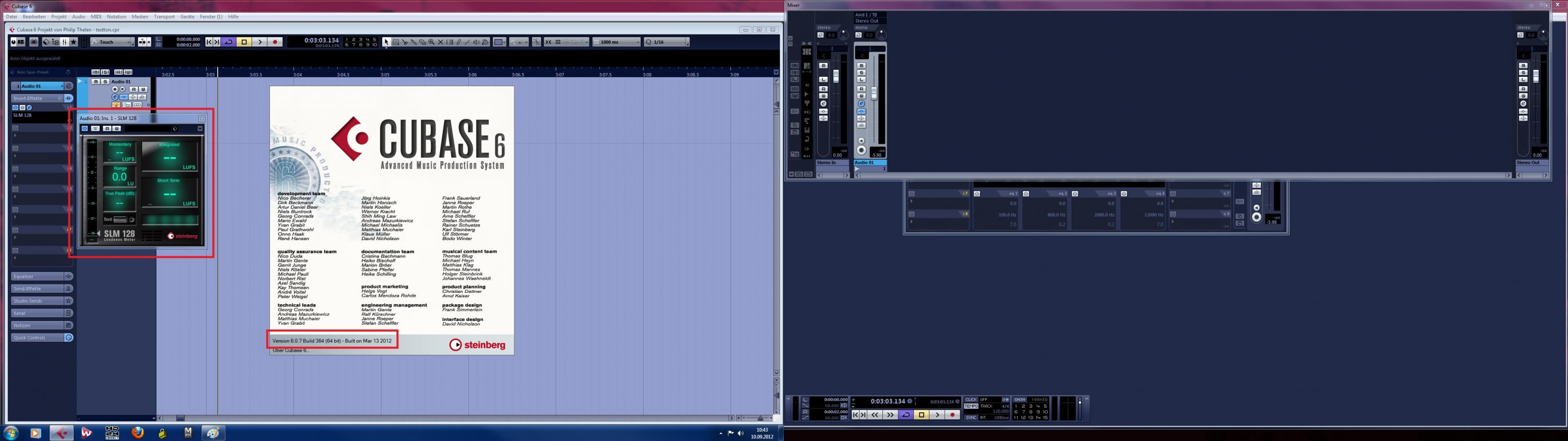Expand the Send-Effekte inspector section
Image resolution: width=1568 pixels, height=441 pixels.
pyautogui.click(x=37, y=288)
